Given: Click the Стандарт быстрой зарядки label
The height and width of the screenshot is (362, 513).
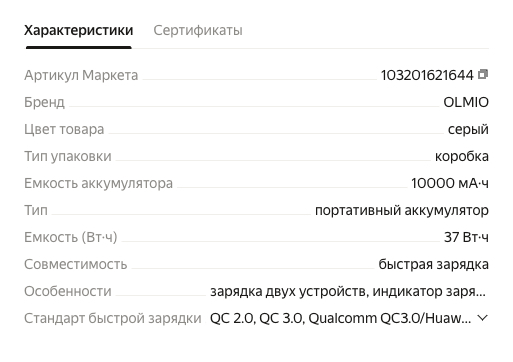Looking at the screenshot, I should pyautogui.click(x=113, y=318).
